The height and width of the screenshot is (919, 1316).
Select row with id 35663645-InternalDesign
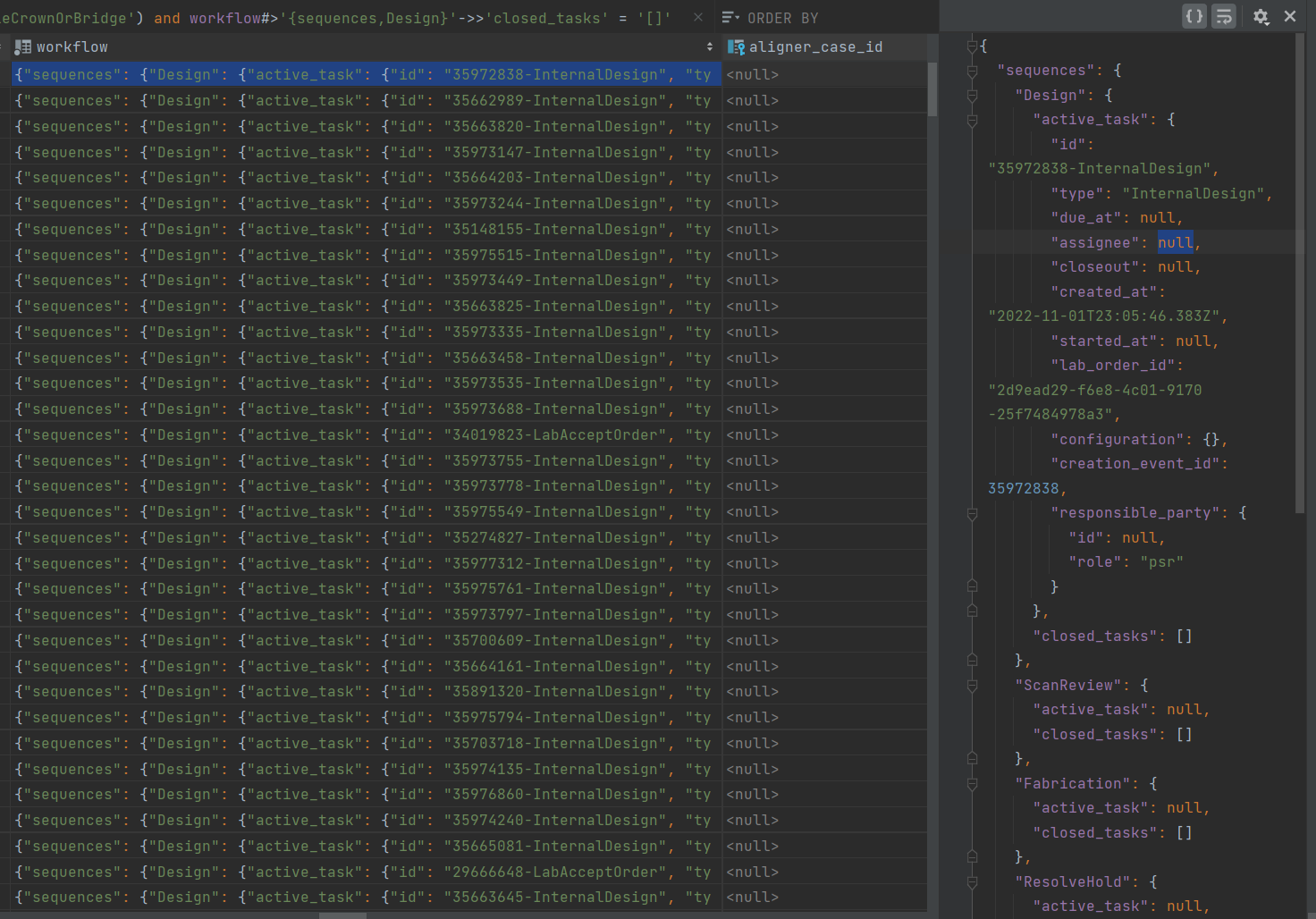pyautogui.click(x=367, y=898)
